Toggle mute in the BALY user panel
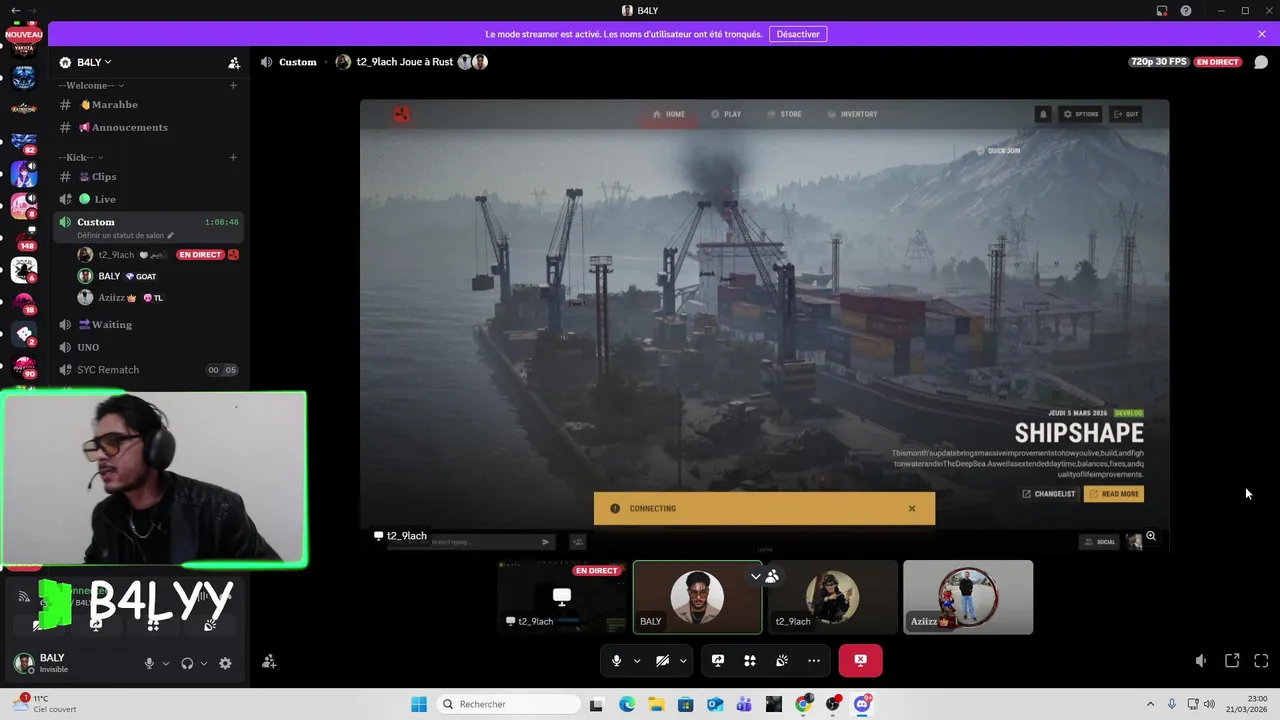The height and width of the screenshot is (720, 1280). [x=149, y=663]
